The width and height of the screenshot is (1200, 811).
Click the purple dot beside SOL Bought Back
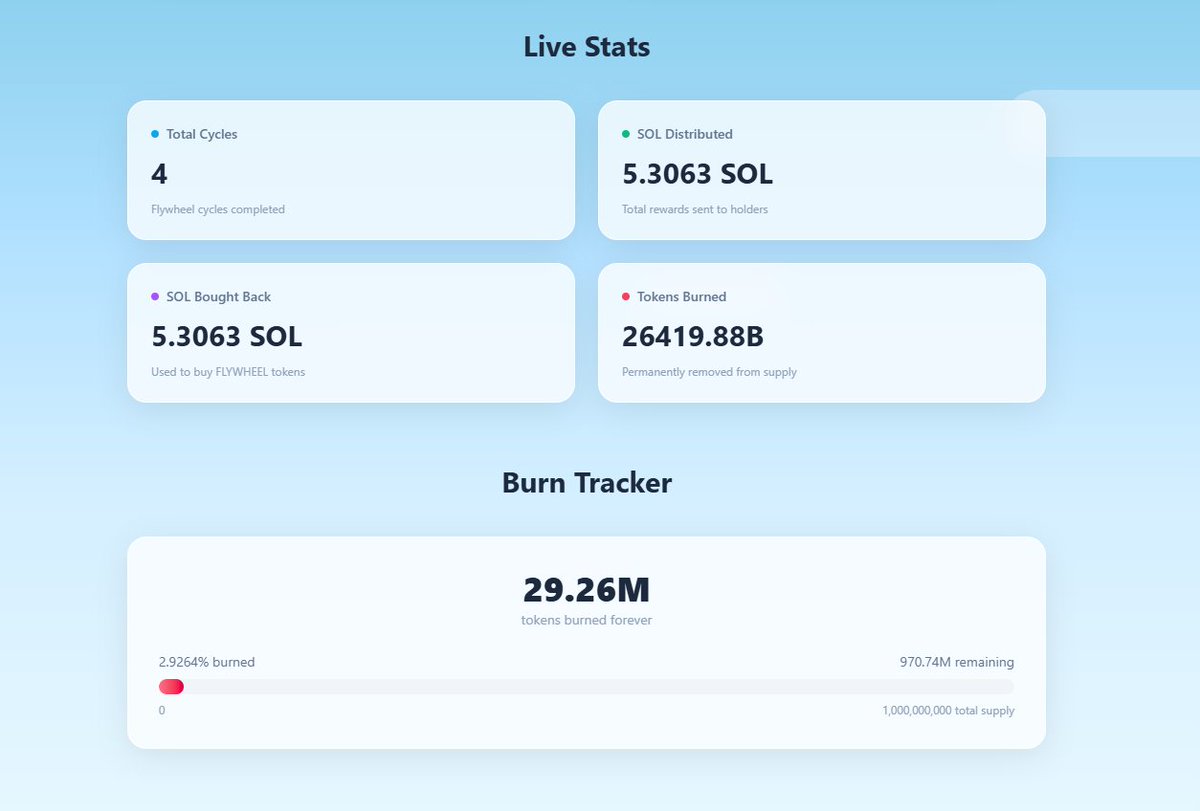tap(155, 297)
